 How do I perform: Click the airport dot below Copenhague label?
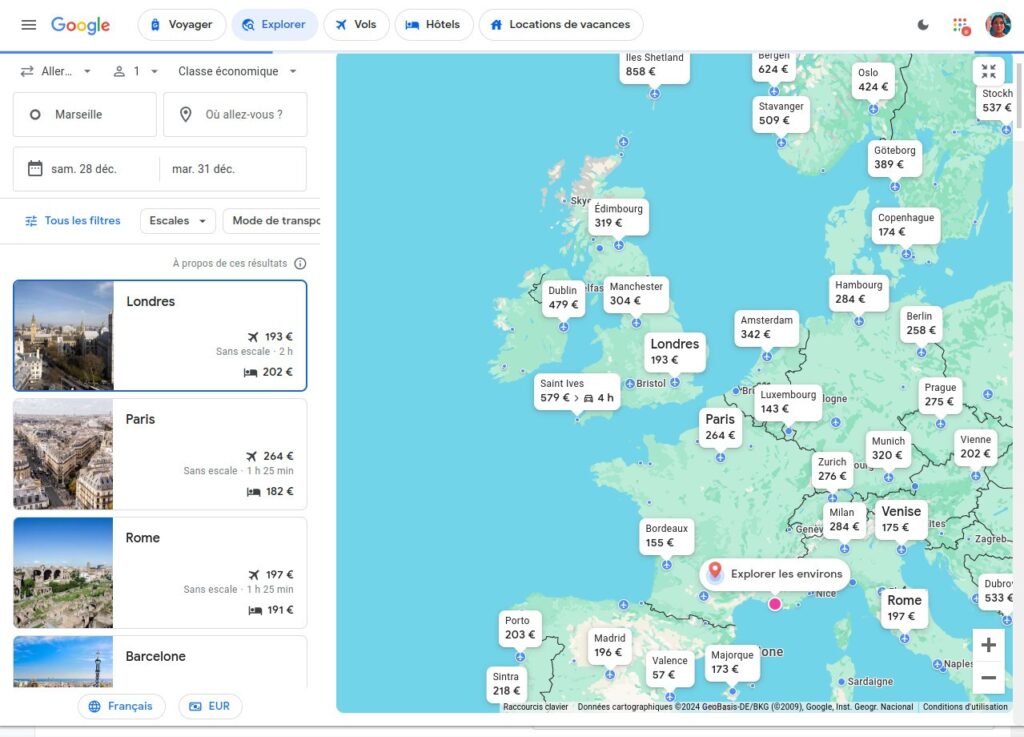[906, 254]
